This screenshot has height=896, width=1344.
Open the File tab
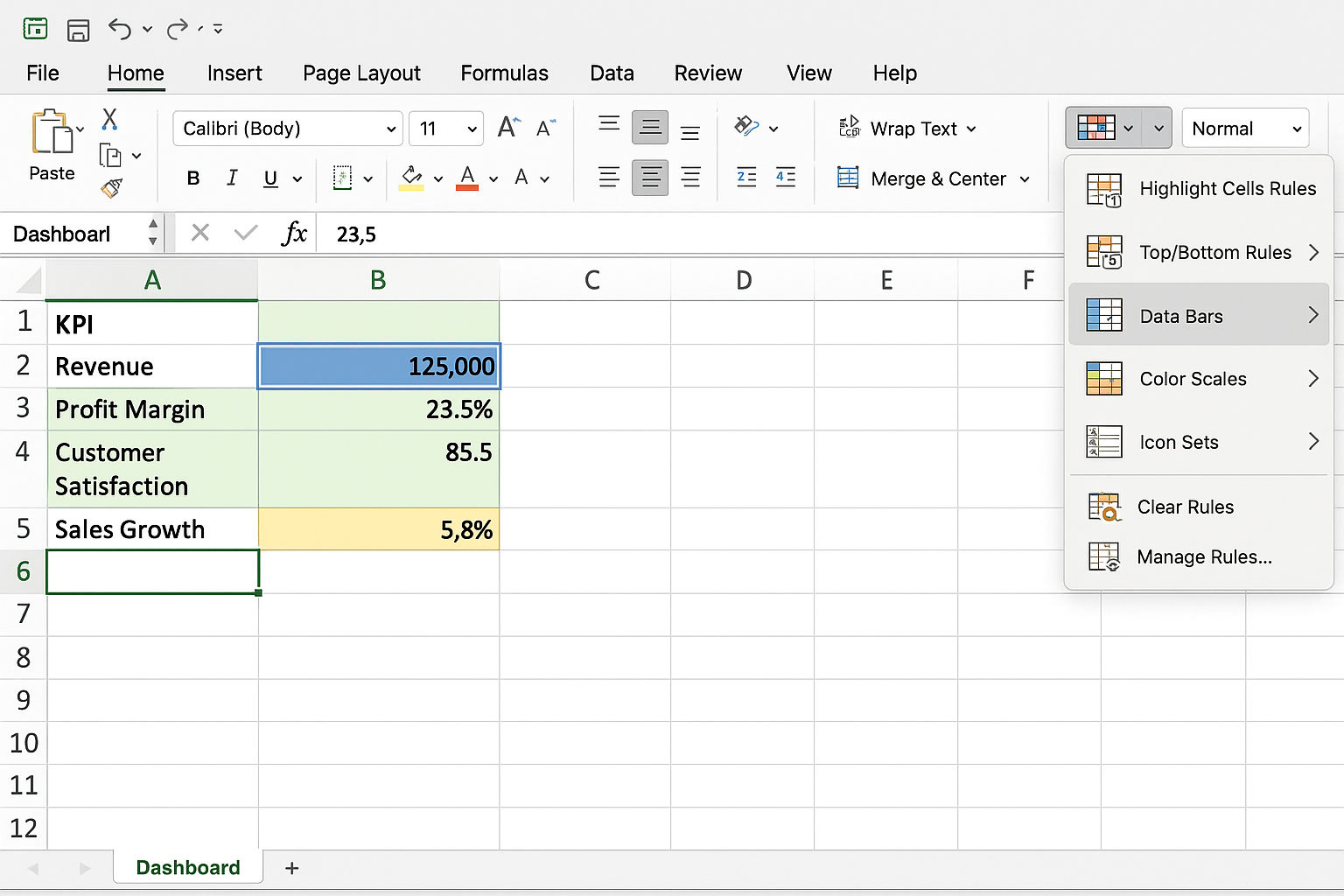[x=43, y=73]
